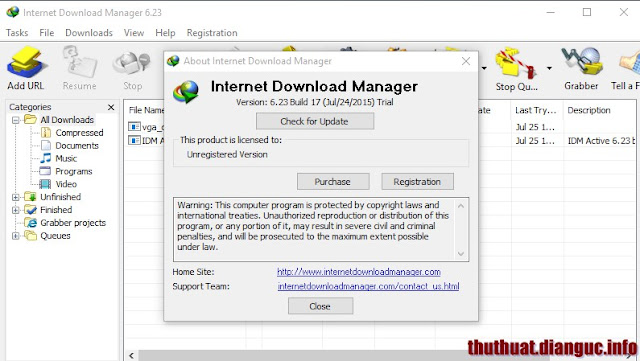640x361 pixels.
Task: Close the About dialog with the X
Action: [466, 61]
